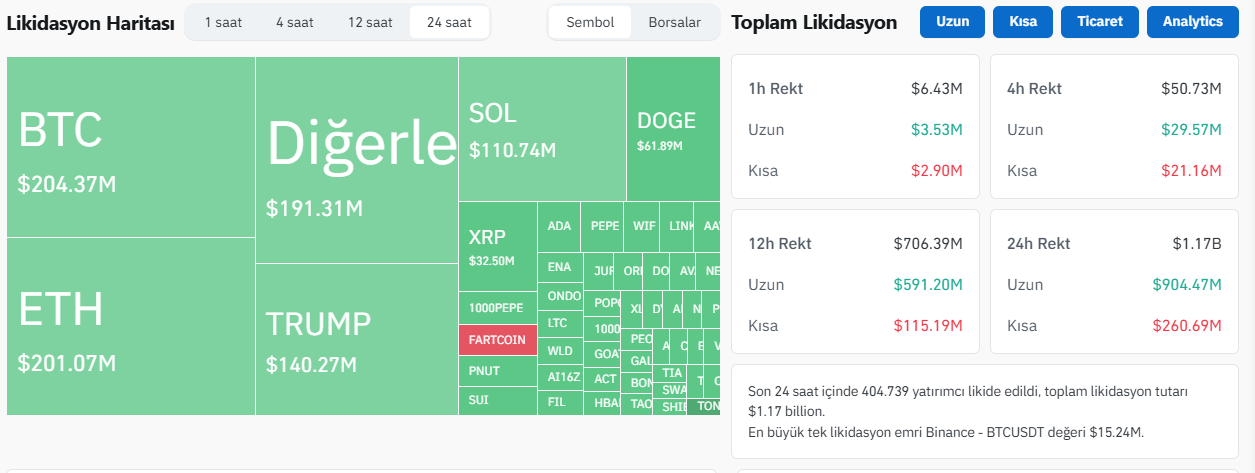1255x473 pixels.
Task: Click the Uzun button
Action: click(x=952, y=22)
